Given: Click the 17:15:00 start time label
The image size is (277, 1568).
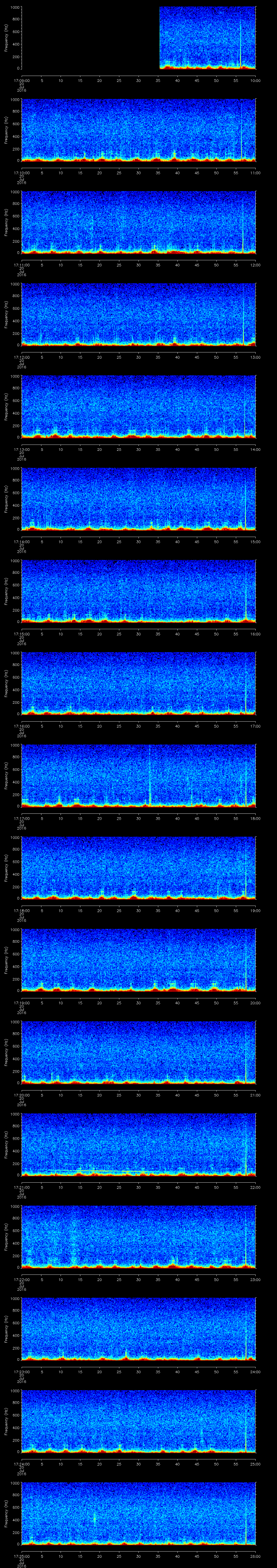Looking at the screenshot, I should pos(21,634).
